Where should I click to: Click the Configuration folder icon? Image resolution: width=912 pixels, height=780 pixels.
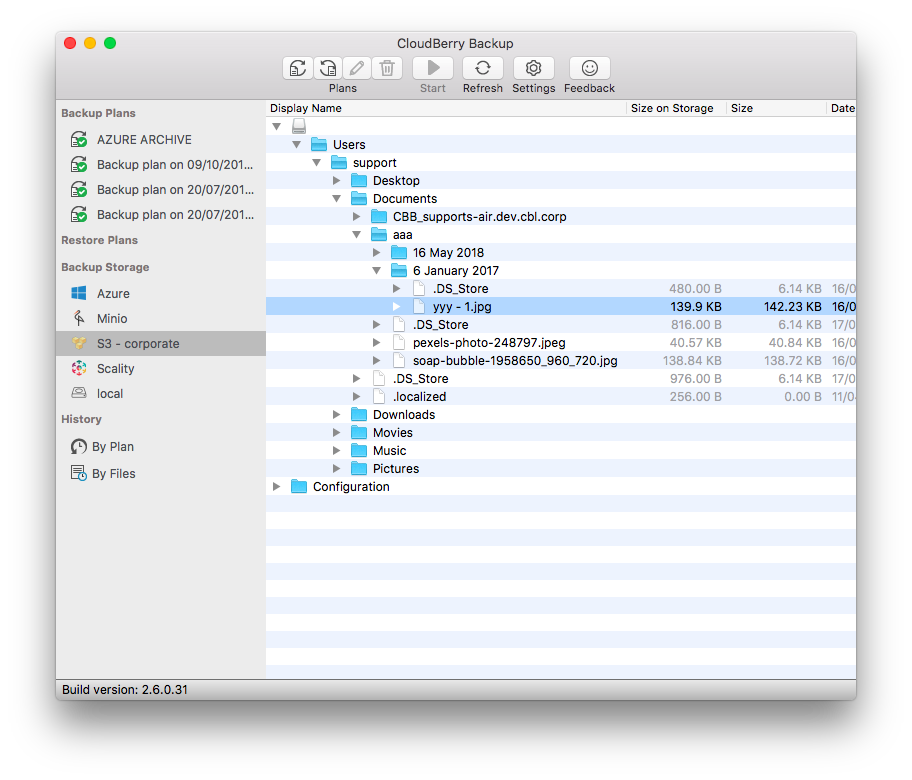point(299,486)
